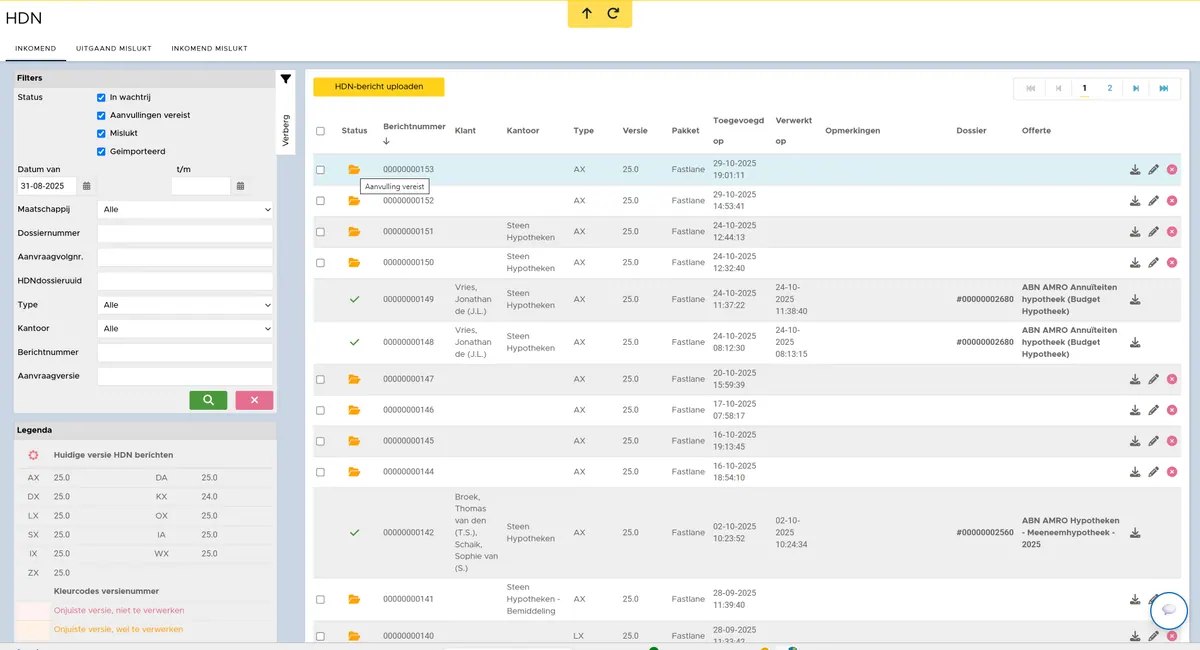Click the Aanvraagversie input field

click(x=185, y=376)
